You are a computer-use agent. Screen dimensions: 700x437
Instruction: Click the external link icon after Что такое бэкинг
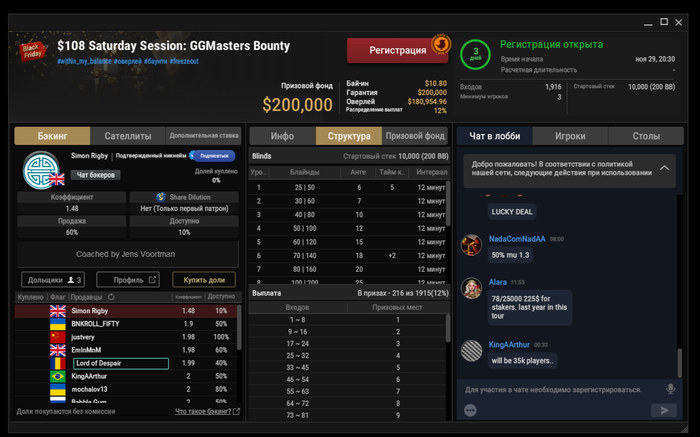[x=237, y=411]
